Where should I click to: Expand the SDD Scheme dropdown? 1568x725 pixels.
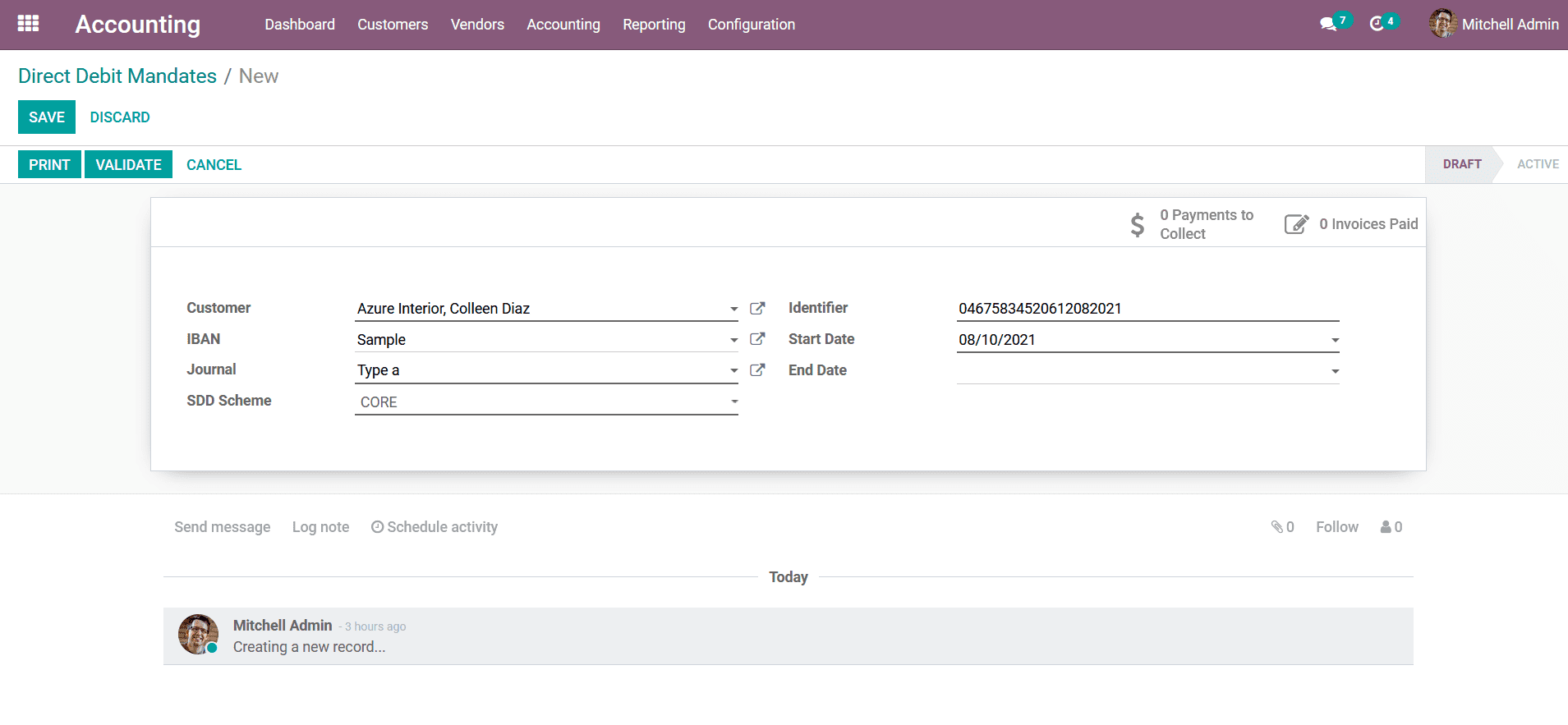733,402
